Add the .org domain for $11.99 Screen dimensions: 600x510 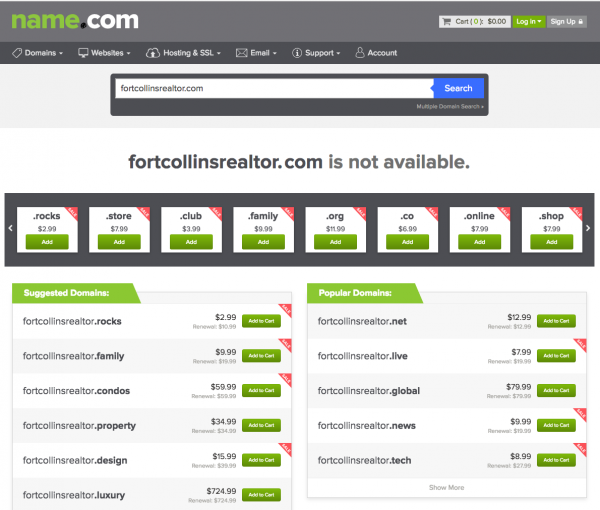point(336,242)
